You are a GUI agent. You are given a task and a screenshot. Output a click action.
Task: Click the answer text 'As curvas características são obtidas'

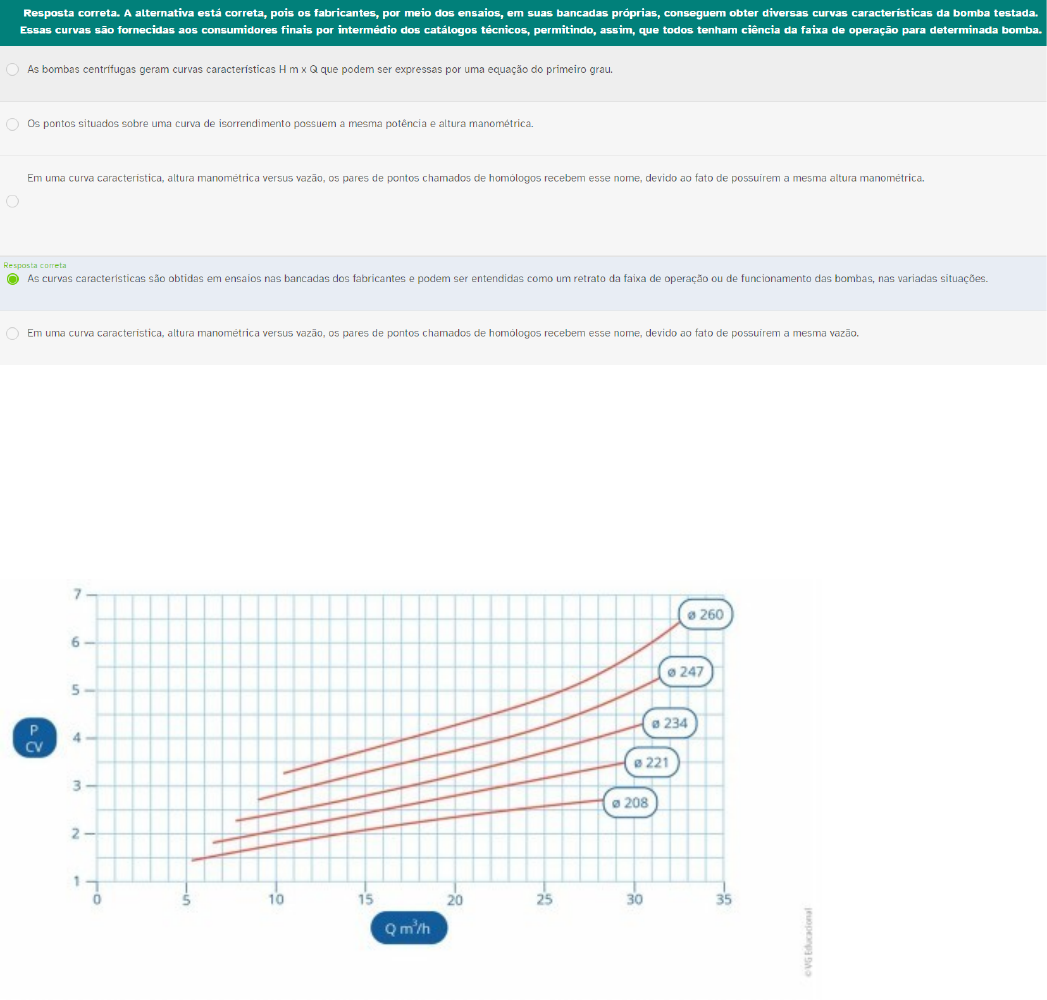(120, 279)
